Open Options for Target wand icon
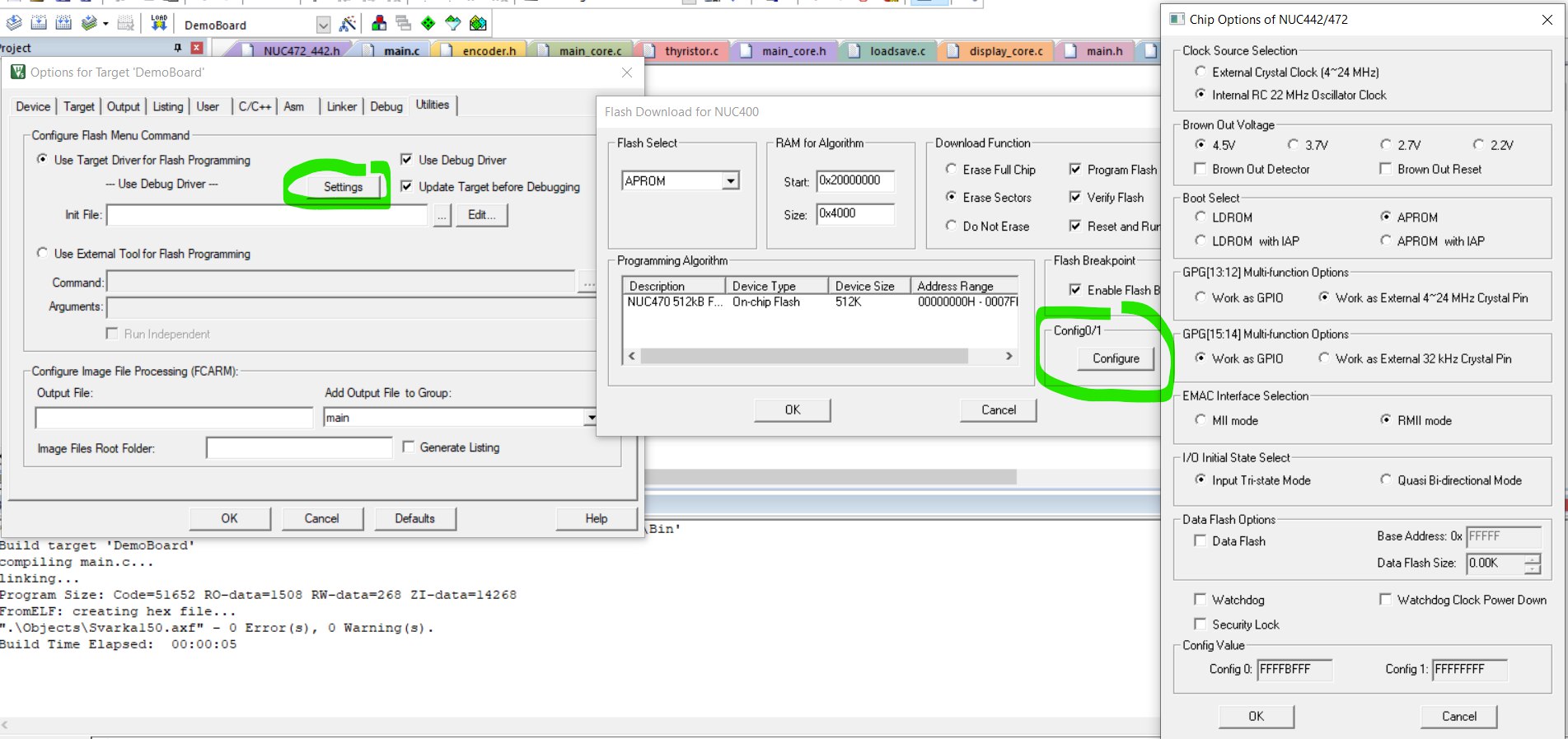The image size is (1568, 739). [x=348, y=24]
